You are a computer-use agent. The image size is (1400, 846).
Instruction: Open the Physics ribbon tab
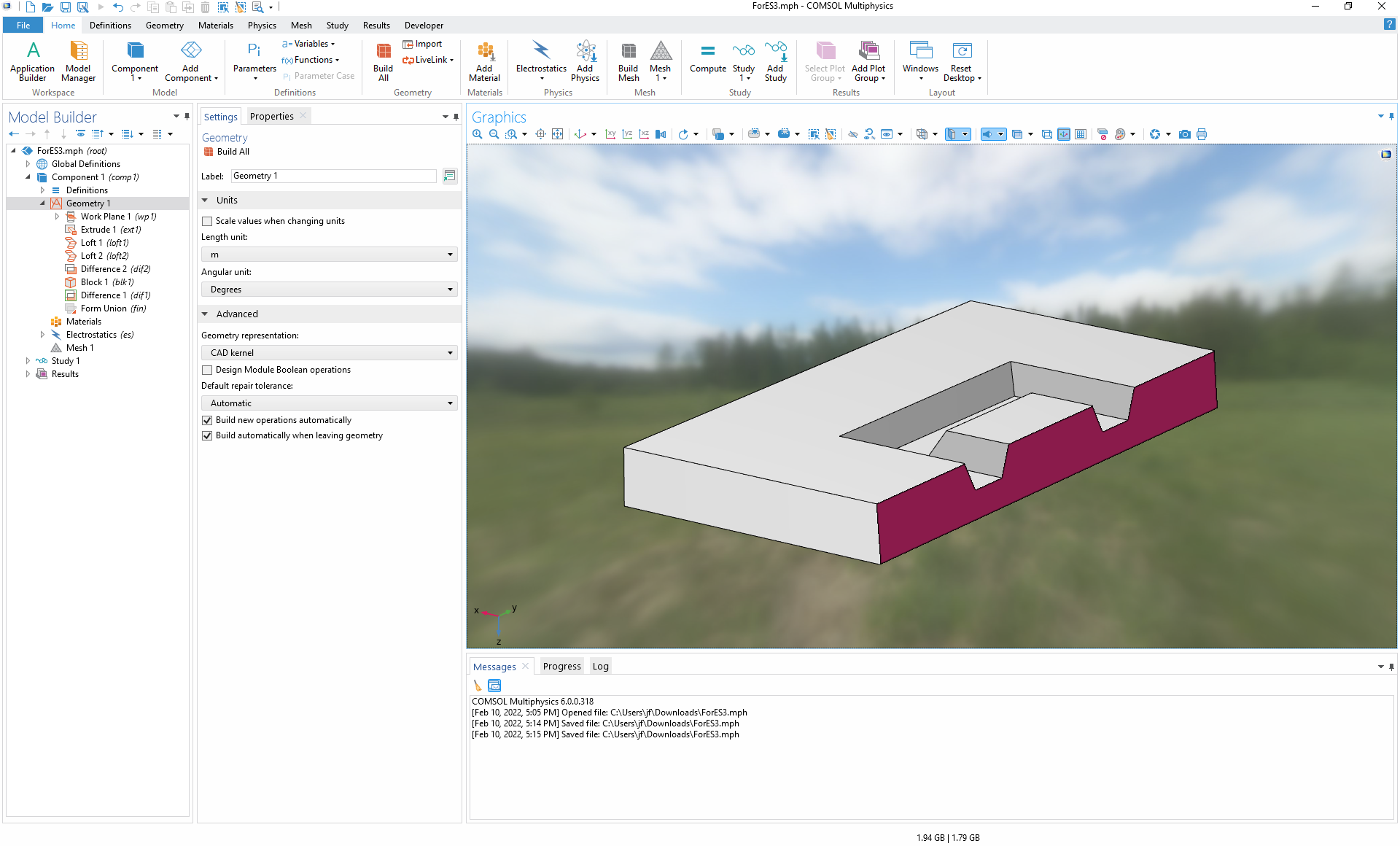[262, 26]
